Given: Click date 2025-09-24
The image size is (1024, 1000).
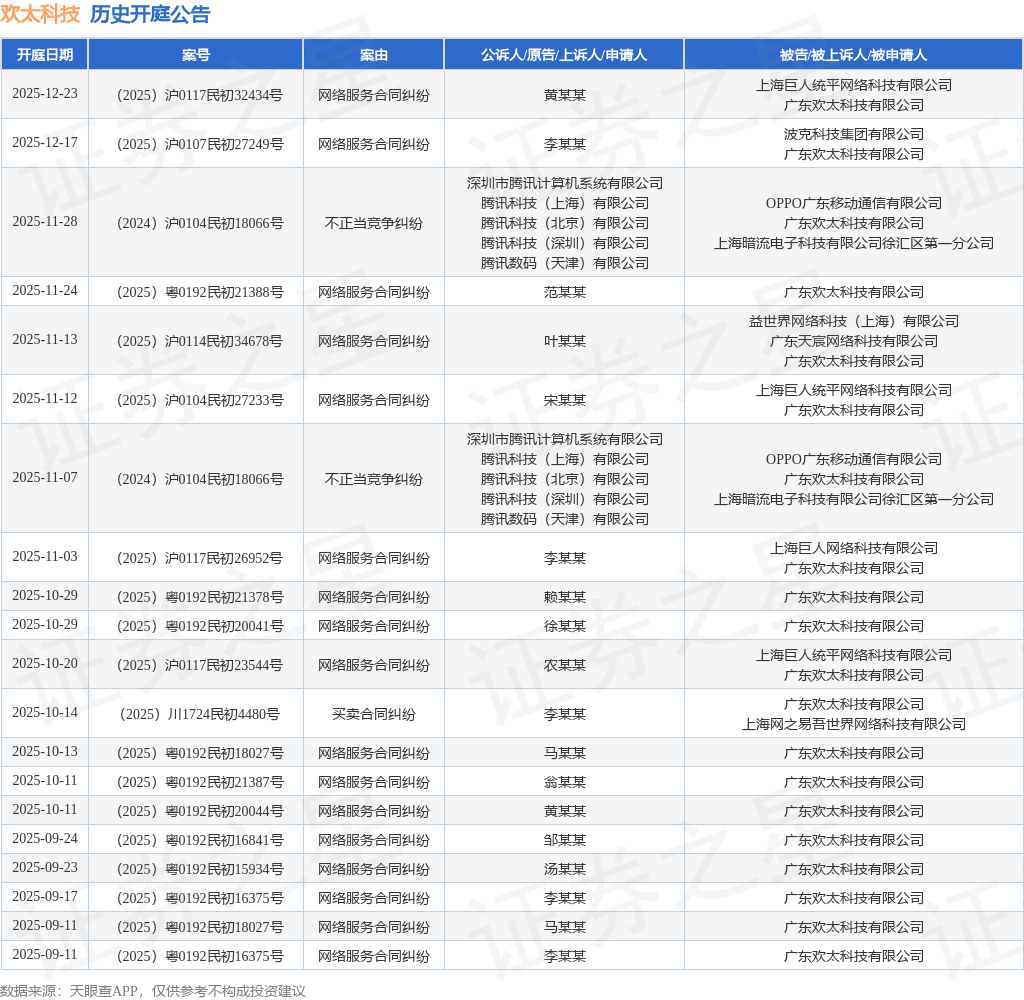Looking at the screenshot, I should (45, 839).
